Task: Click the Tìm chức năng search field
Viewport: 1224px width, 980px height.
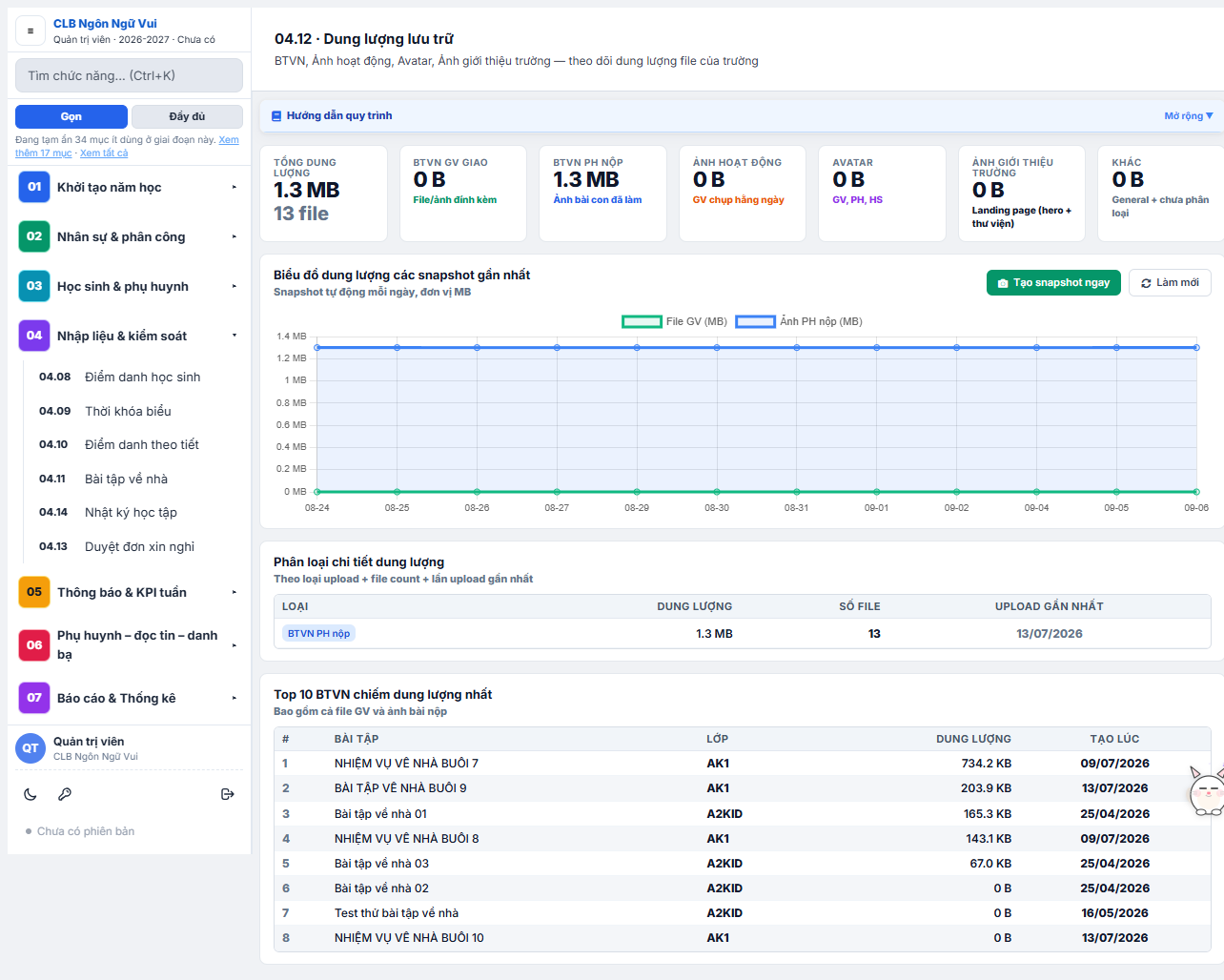Action: (x=130, y=75)
